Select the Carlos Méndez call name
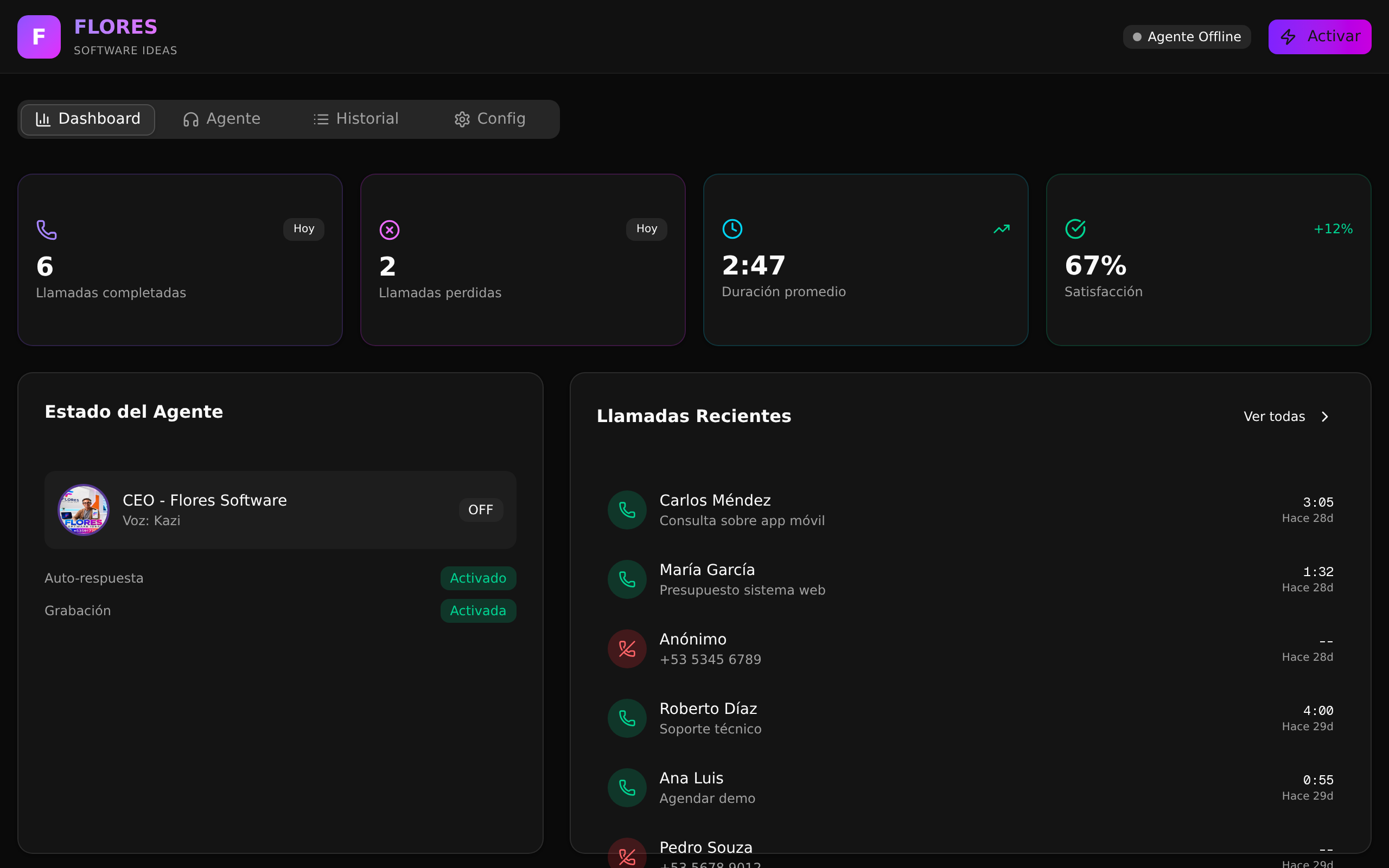 (715, 500)
